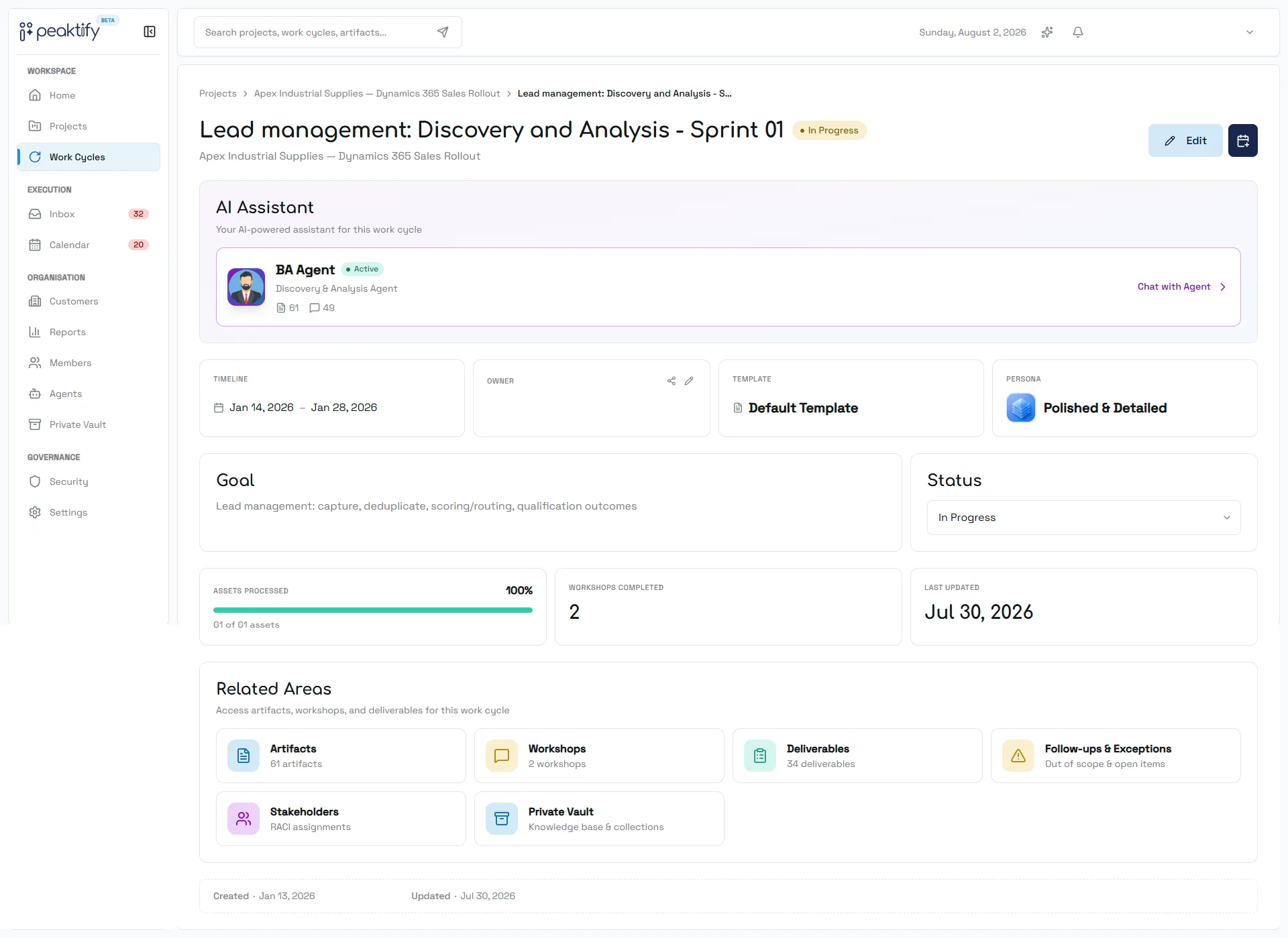The image size is (1288, 938).
Task: Click Jul 30, 2026 last updated value
Action: coord(979,612)
